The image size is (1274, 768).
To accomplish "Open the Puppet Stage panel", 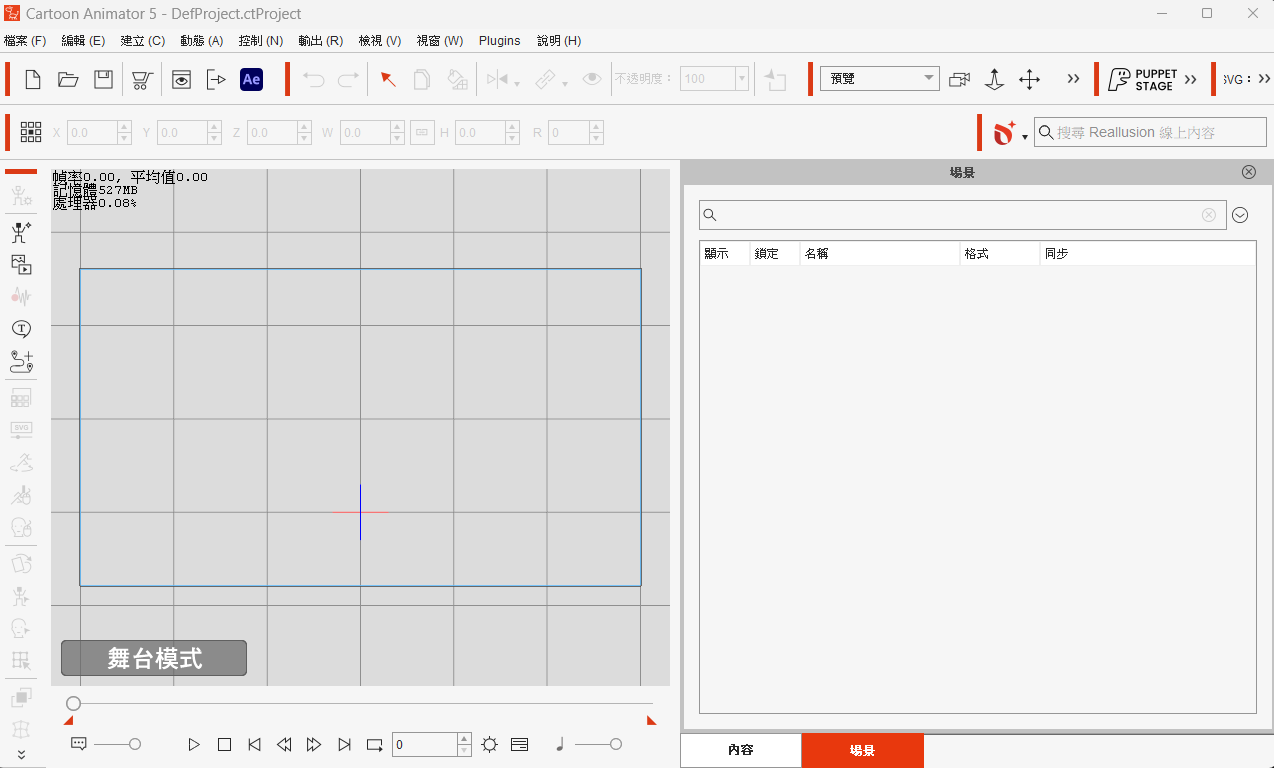I will tap(1142, 80).
